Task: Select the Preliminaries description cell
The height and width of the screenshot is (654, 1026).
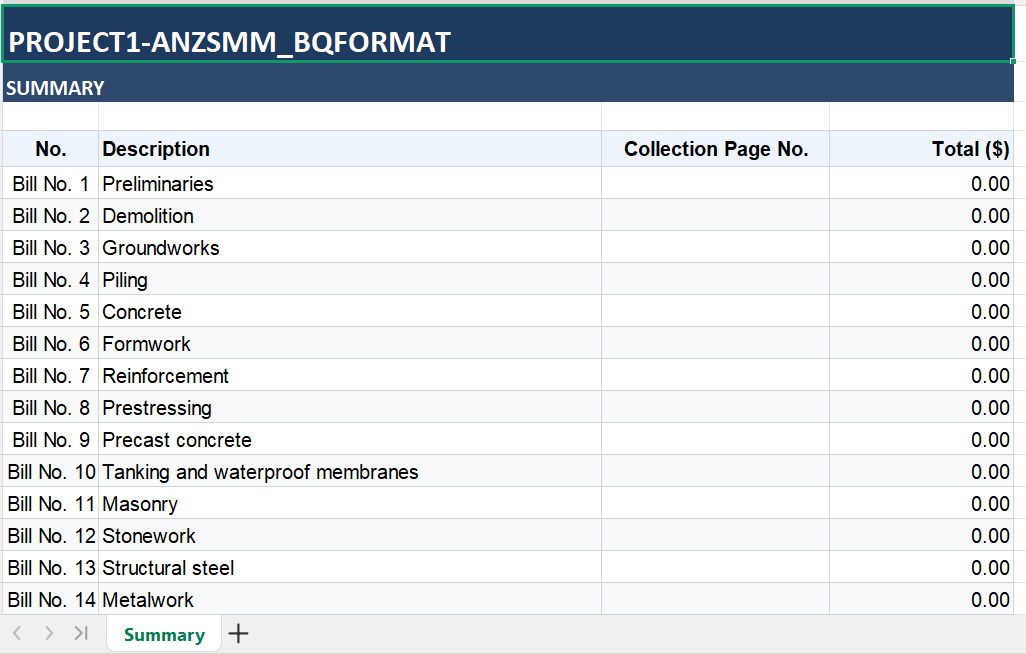Action: (350, 183)
